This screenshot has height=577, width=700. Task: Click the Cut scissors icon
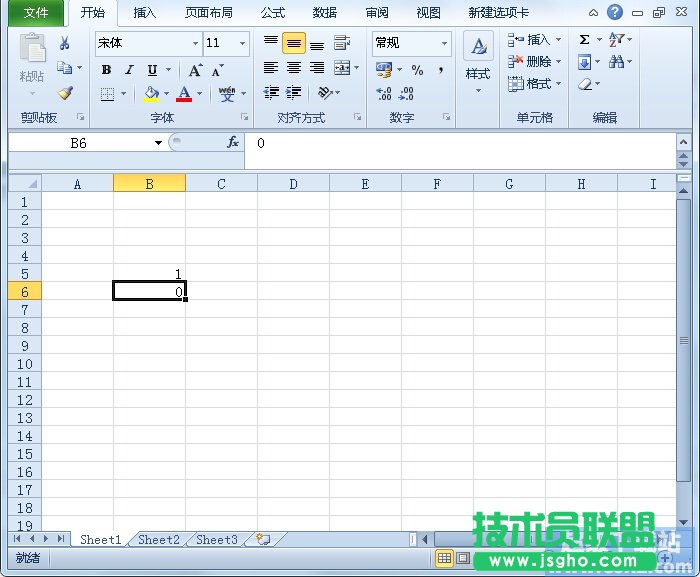pyautogui.click(x=64, y=43)
